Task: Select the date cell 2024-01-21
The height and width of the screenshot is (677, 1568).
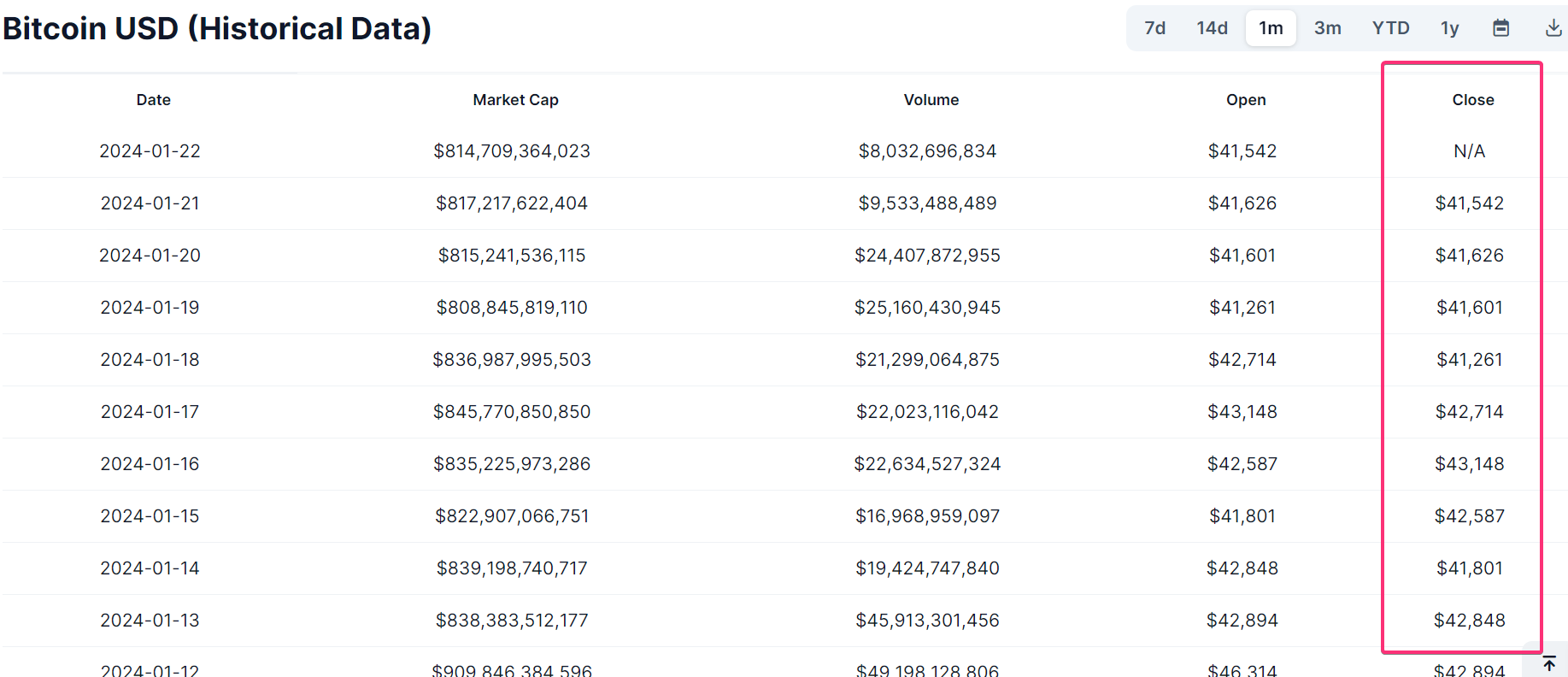Action: pos(150,203)
